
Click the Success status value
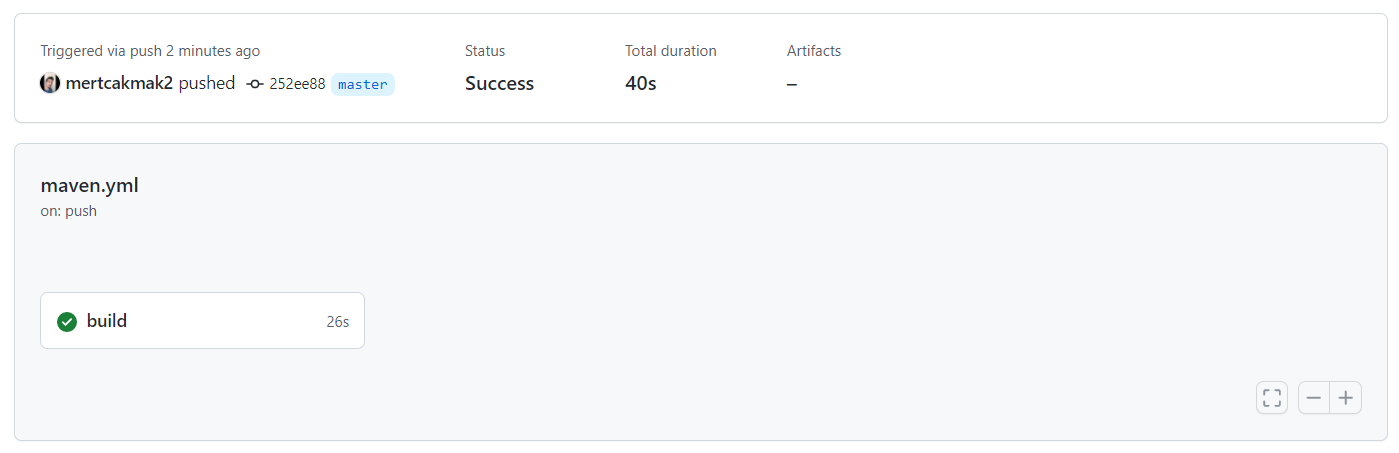(x=499, y=84)
